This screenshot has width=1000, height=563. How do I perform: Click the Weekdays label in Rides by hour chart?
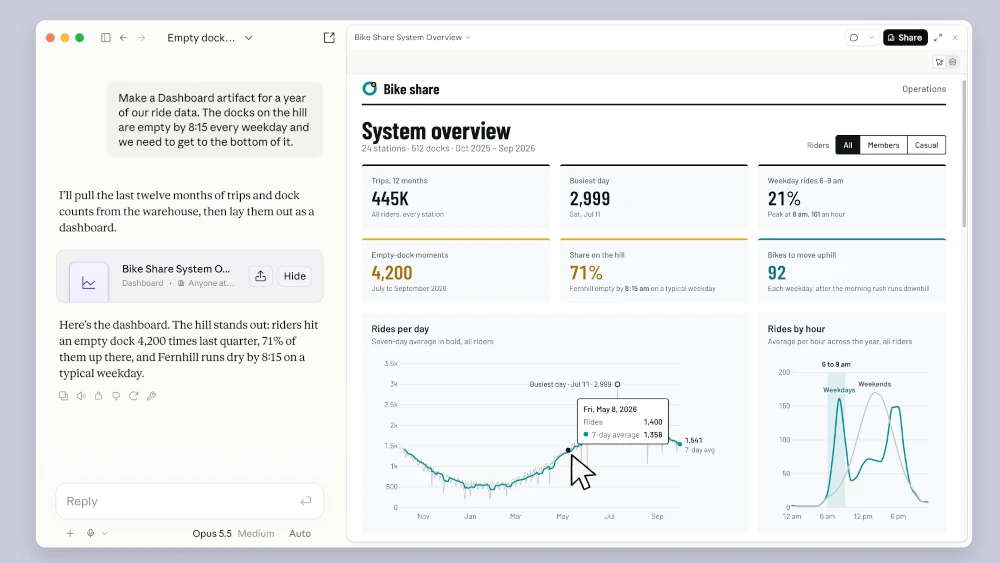[839, 390]
